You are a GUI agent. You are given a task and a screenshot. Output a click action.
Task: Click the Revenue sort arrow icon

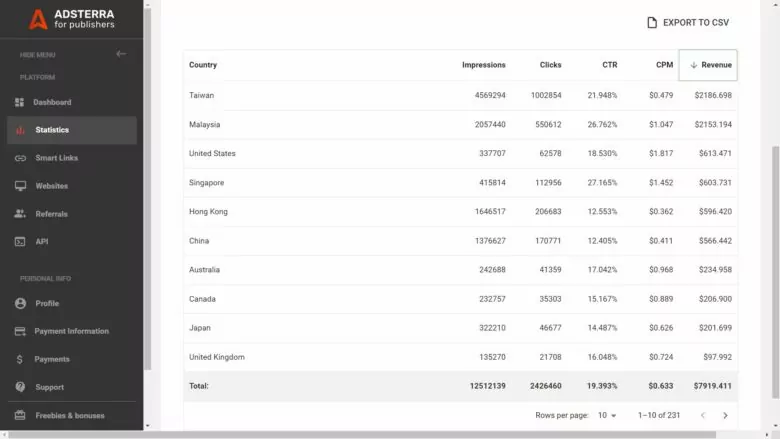(693, 65)
